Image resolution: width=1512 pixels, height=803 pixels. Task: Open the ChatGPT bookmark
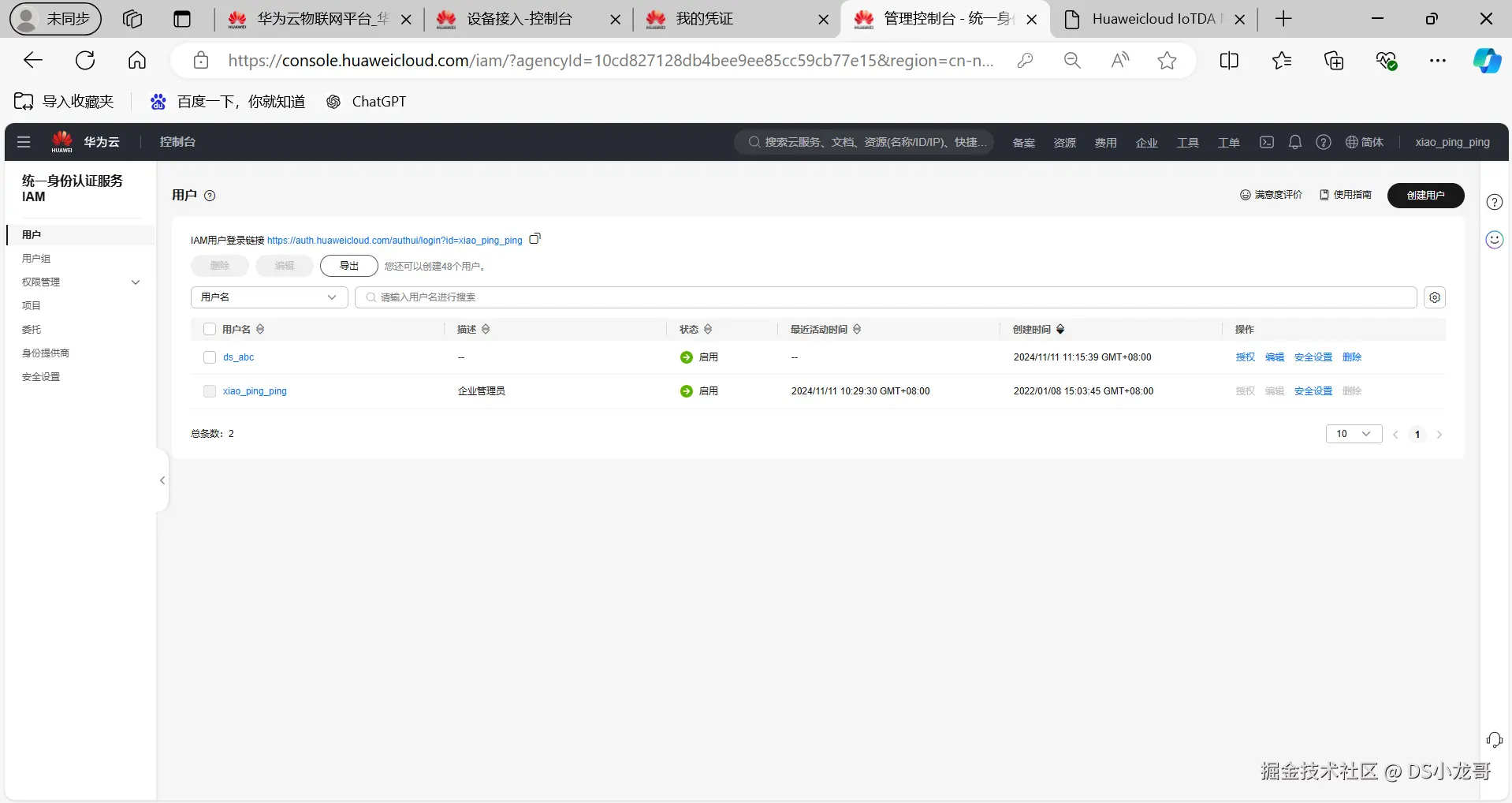coord(367,102)
